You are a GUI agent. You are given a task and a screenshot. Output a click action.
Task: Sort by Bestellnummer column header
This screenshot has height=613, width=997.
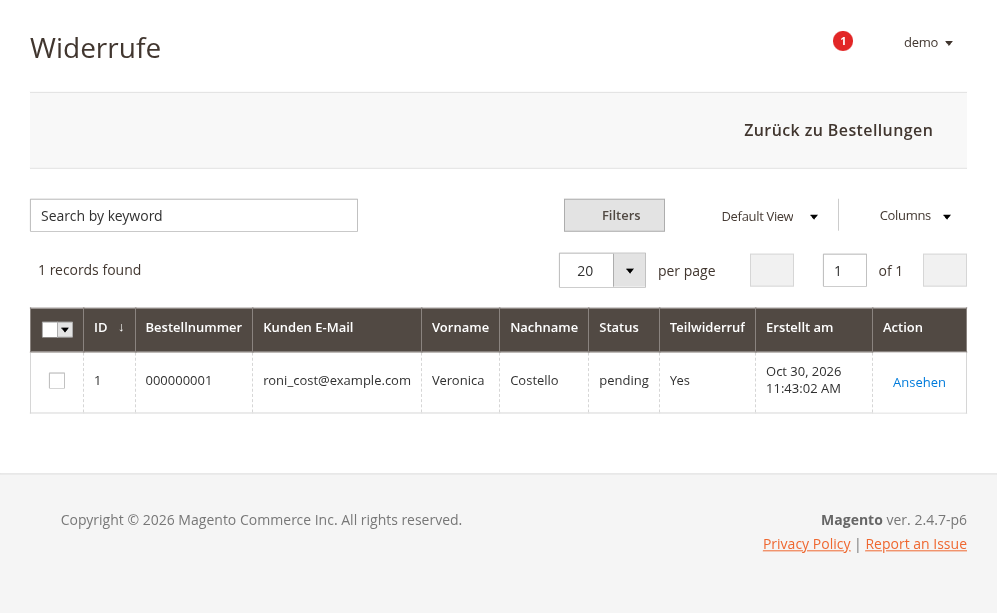pos(194,328)
